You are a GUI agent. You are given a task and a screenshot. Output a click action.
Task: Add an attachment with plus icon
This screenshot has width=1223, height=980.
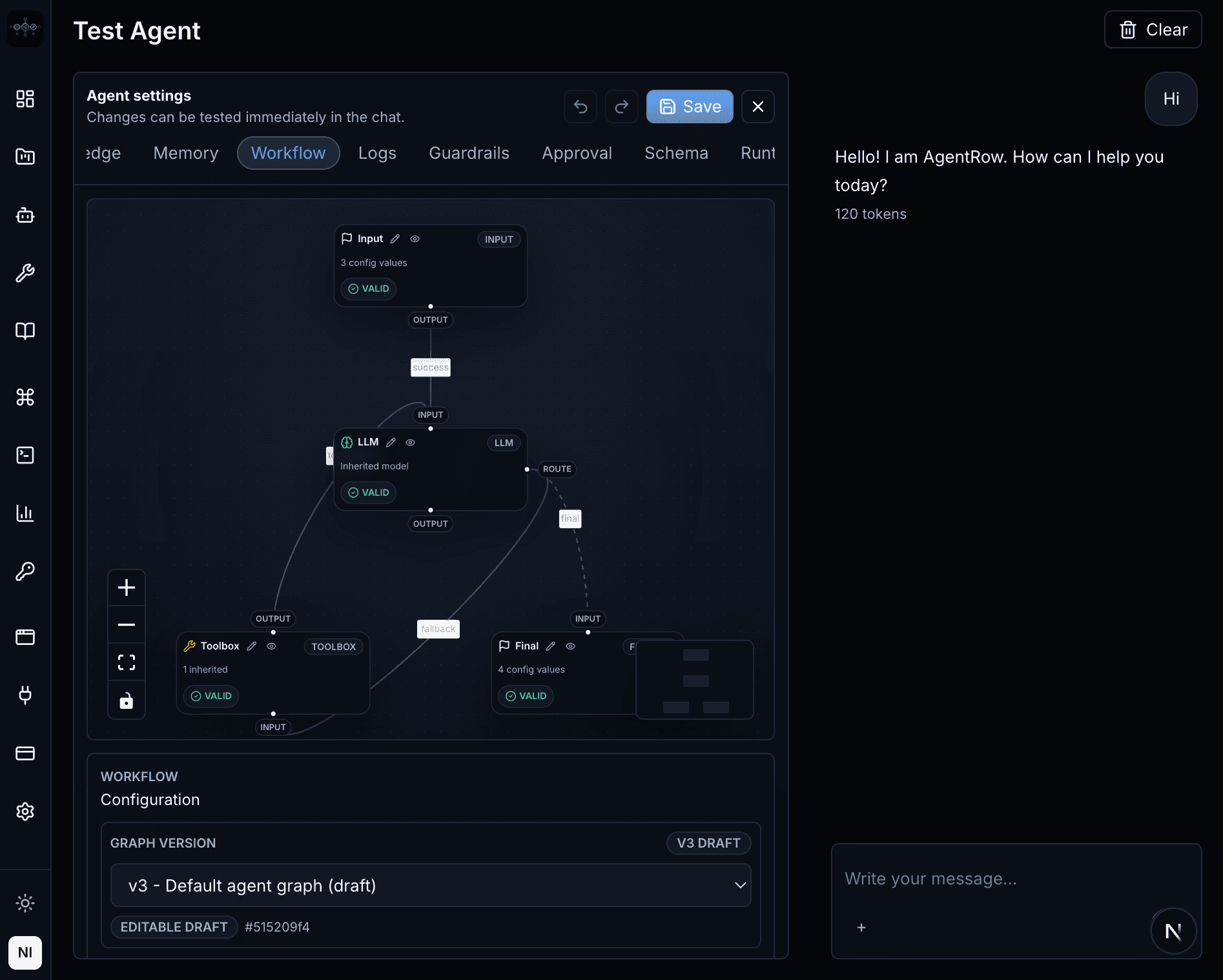click(861, 928)
